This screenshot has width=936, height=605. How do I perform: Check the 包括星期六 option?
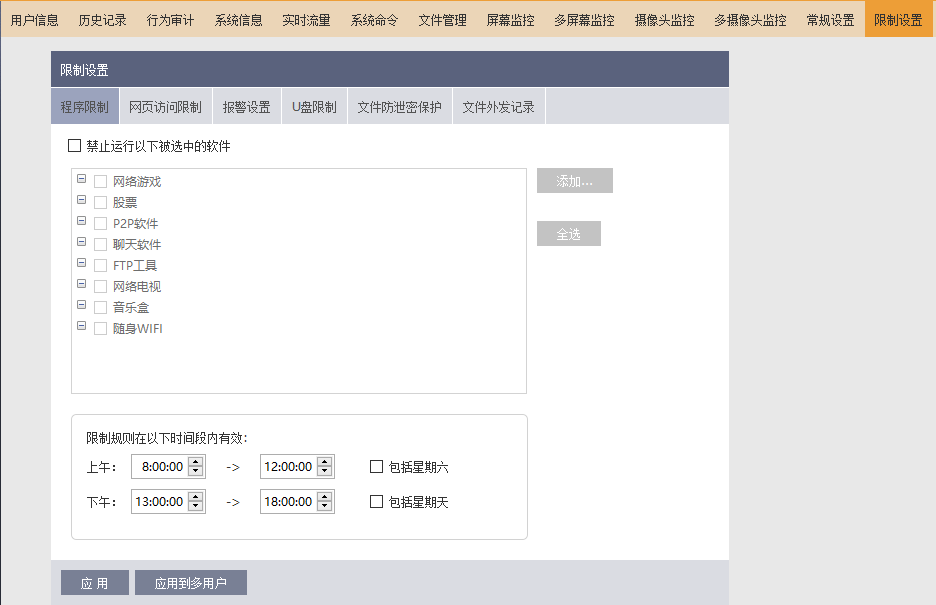[376, 466]
